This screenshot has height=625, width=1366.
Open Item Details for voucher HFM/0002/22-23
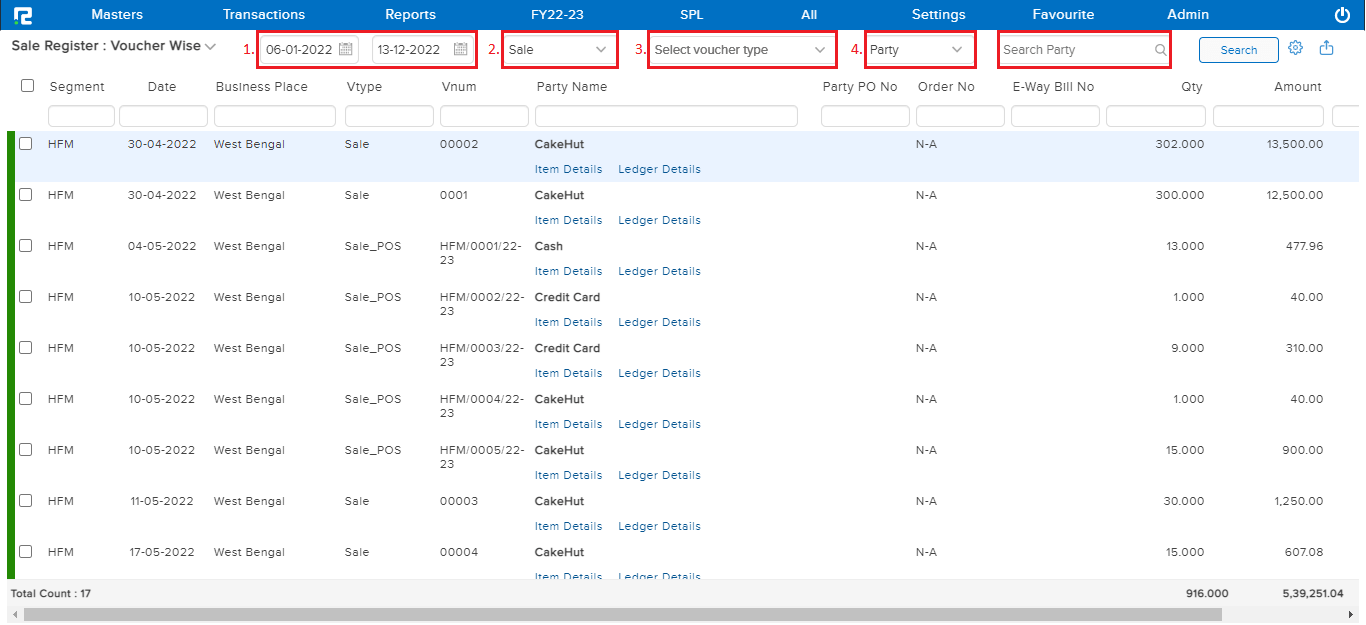point(568,322)
